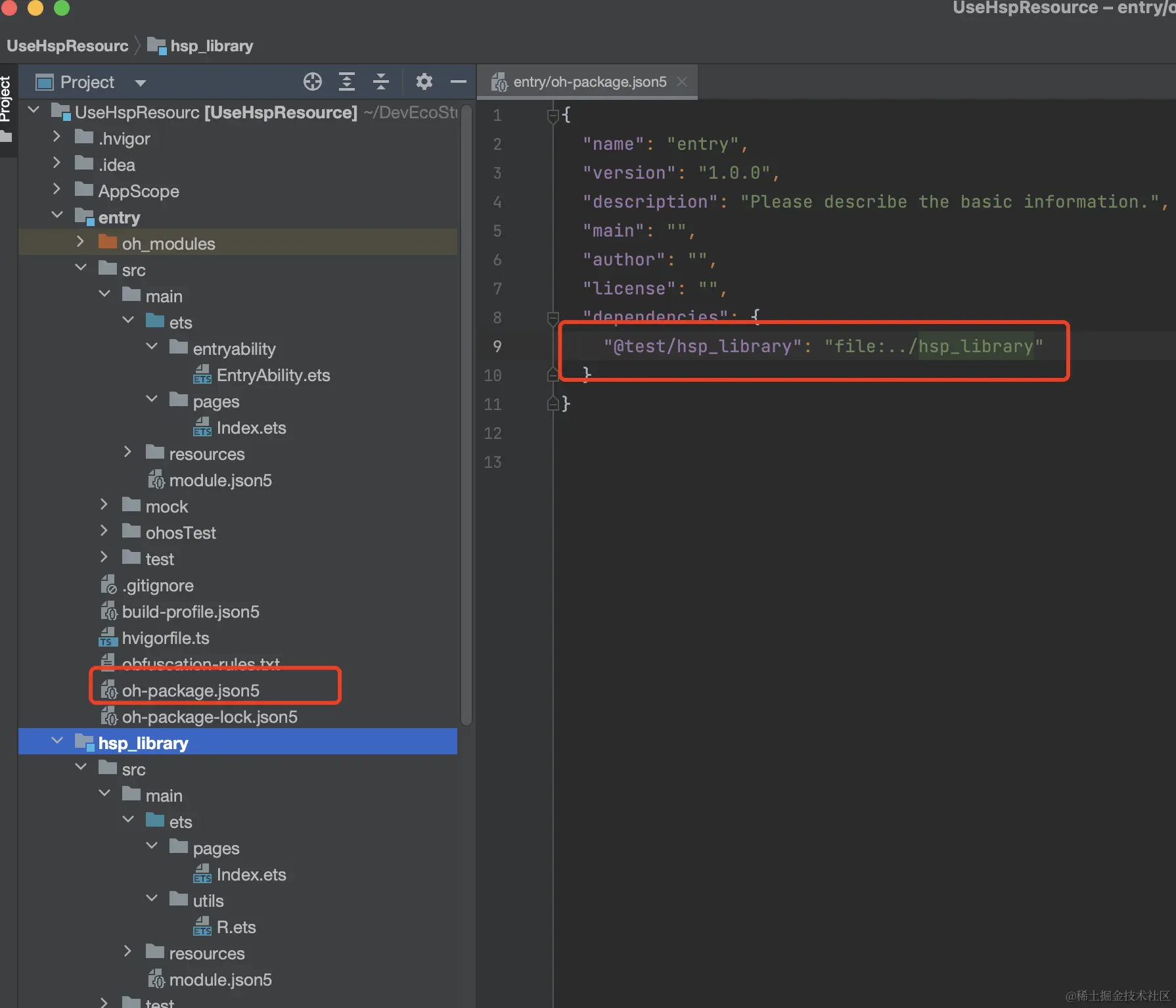Image resolution: width=1176 pixels, height=1008 pixels.
Task: Select the entry/oh-package.json5 editor tab
Action: coord(588,81)
